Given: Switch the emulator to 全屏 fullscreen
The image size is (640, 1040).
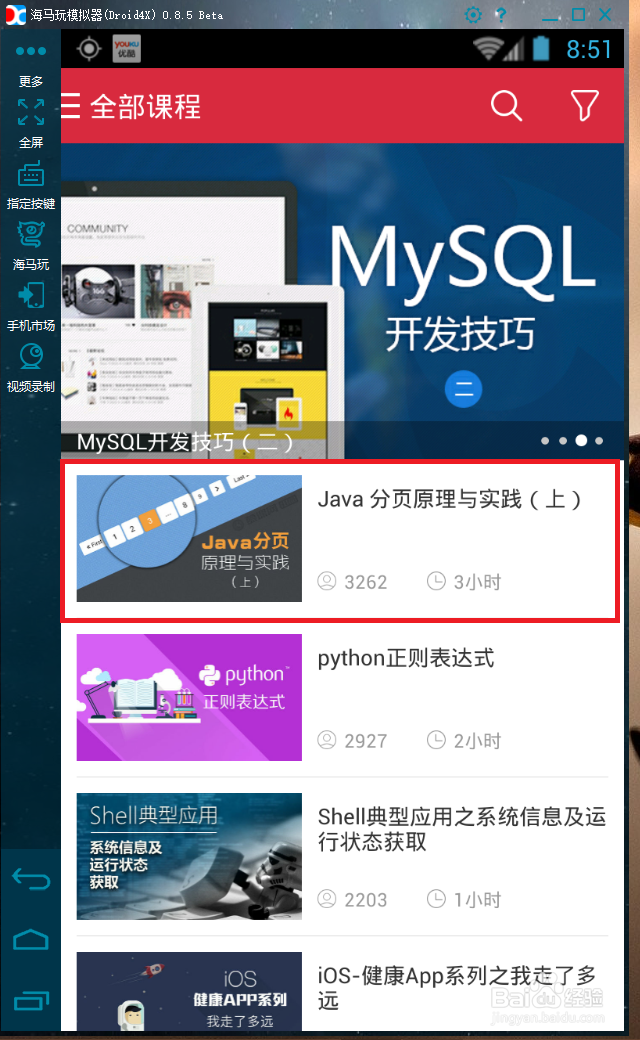Looking at the screenshot, I should (31, 123).
